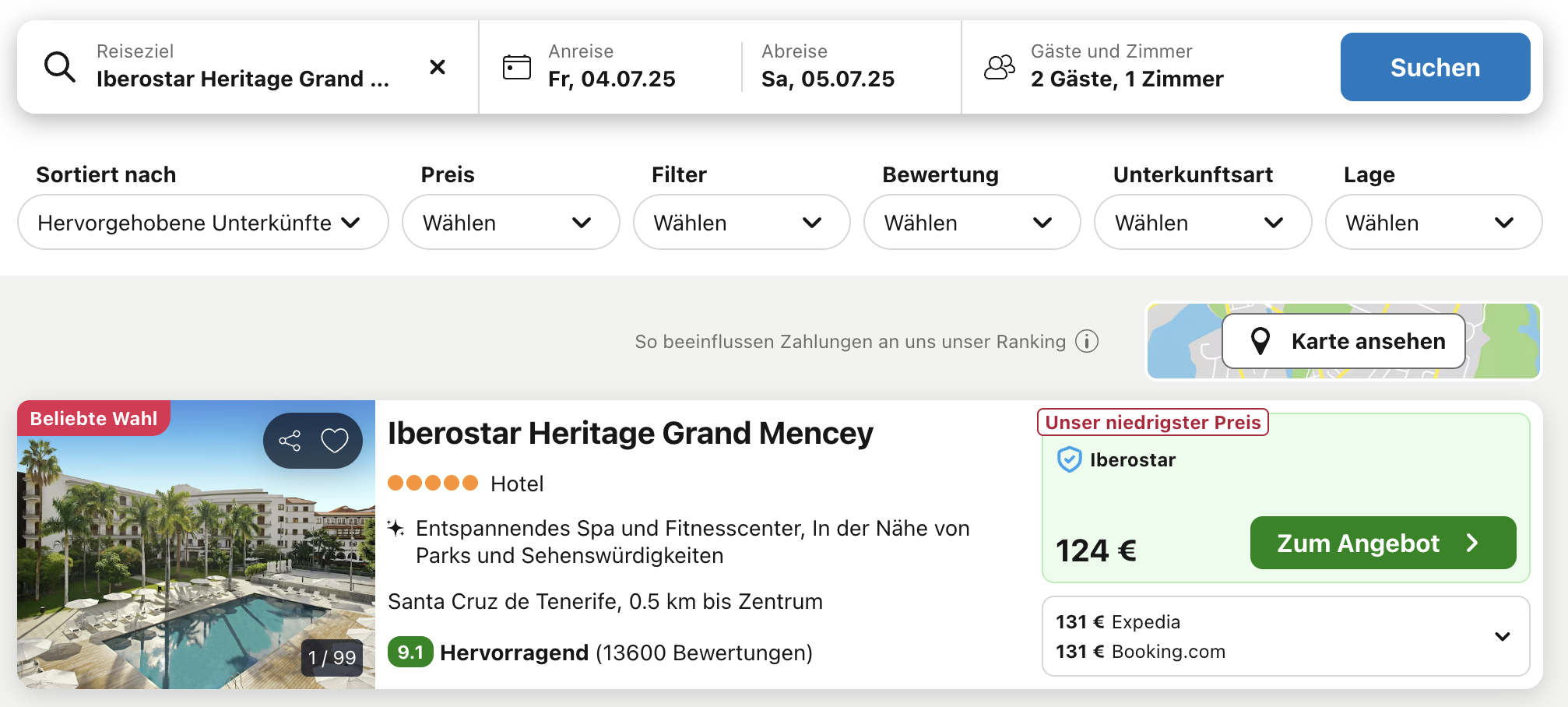Click the Iberostar shield badge icon
The width and height of the screenshot is (1568, 707).
1069,459
